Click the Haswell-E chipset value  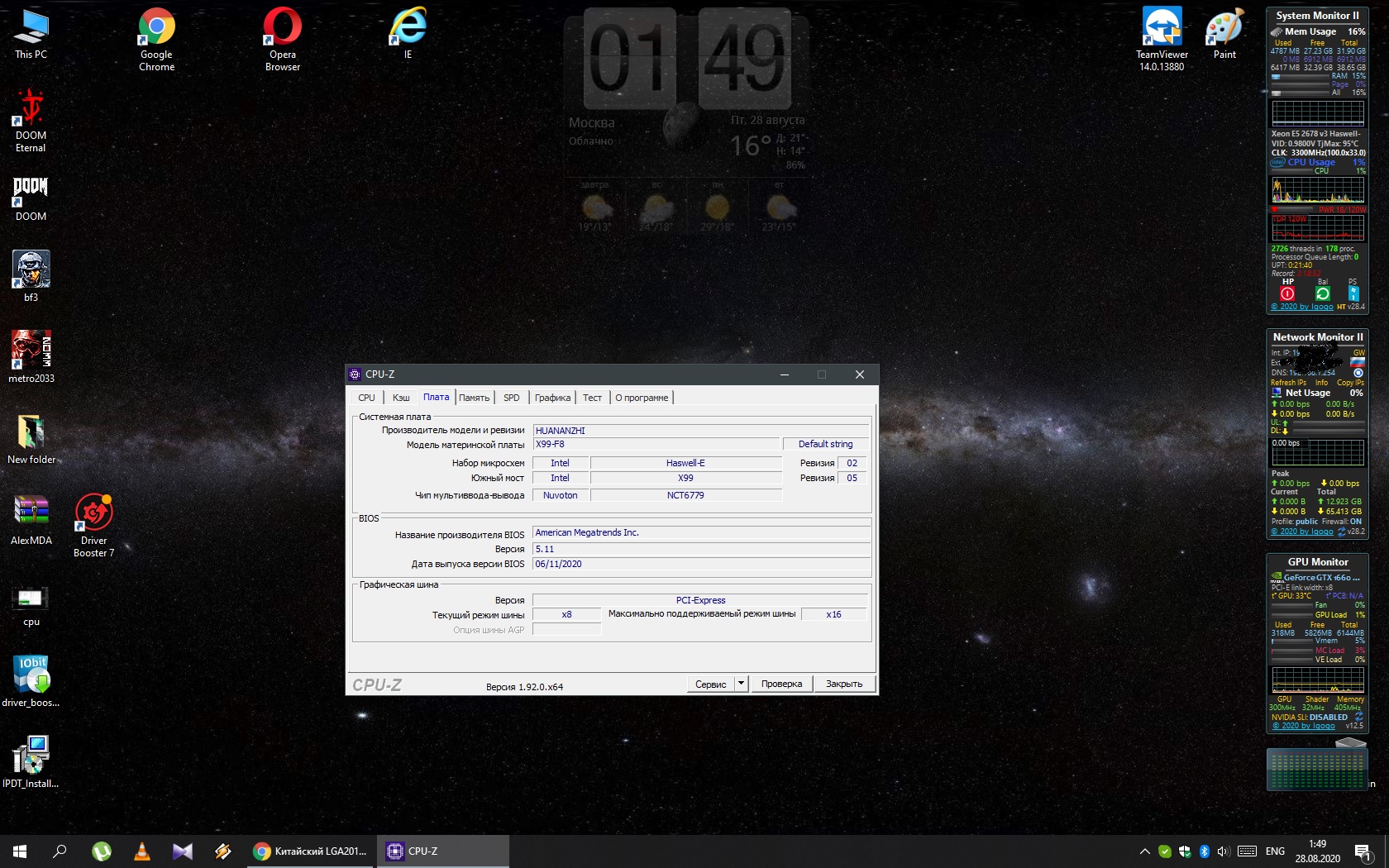tap(685, 463)
